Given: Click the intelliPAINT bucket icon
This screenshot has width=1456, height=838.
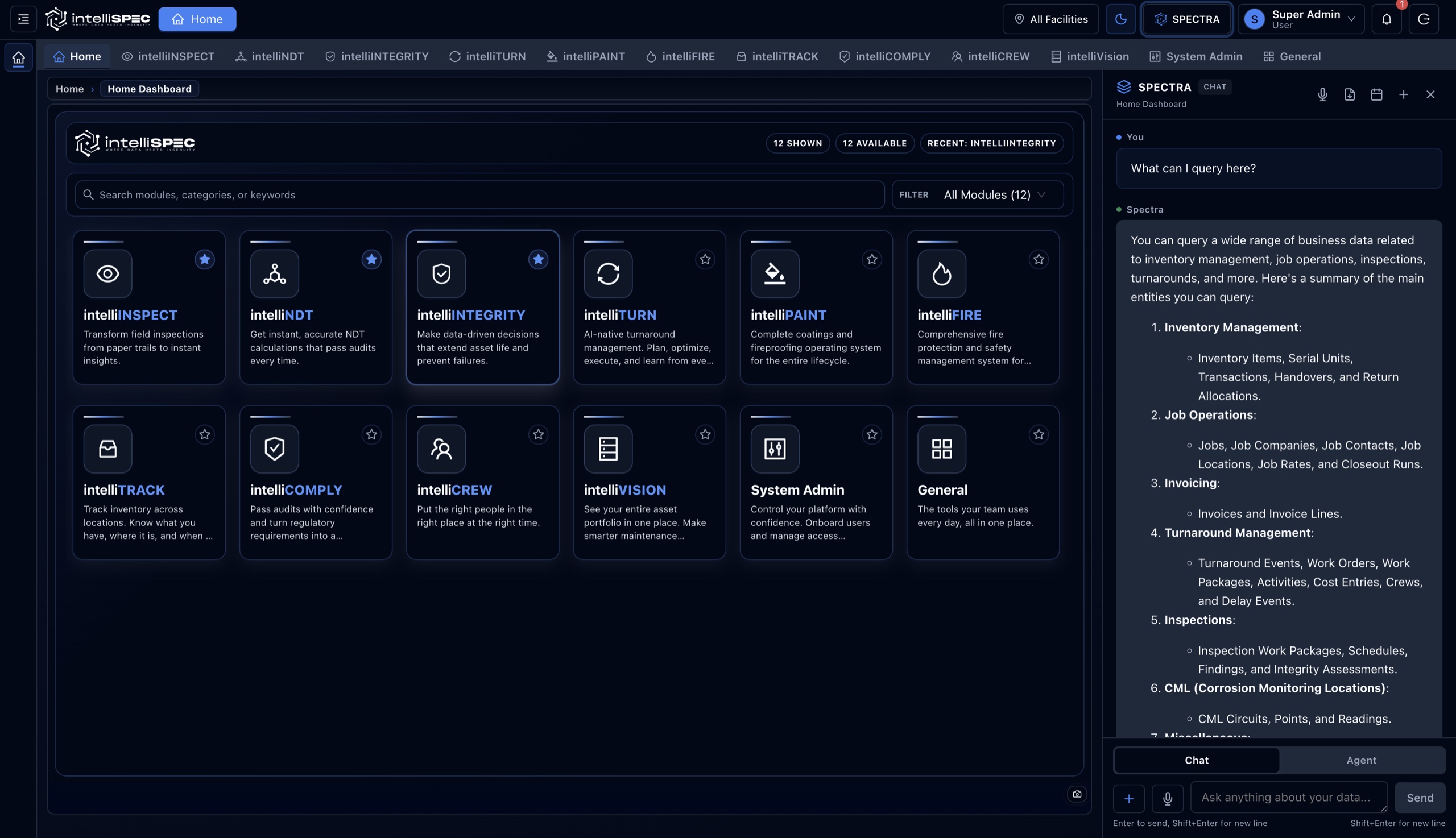Looking at the screenshot, I should click(x=775, y=274).
